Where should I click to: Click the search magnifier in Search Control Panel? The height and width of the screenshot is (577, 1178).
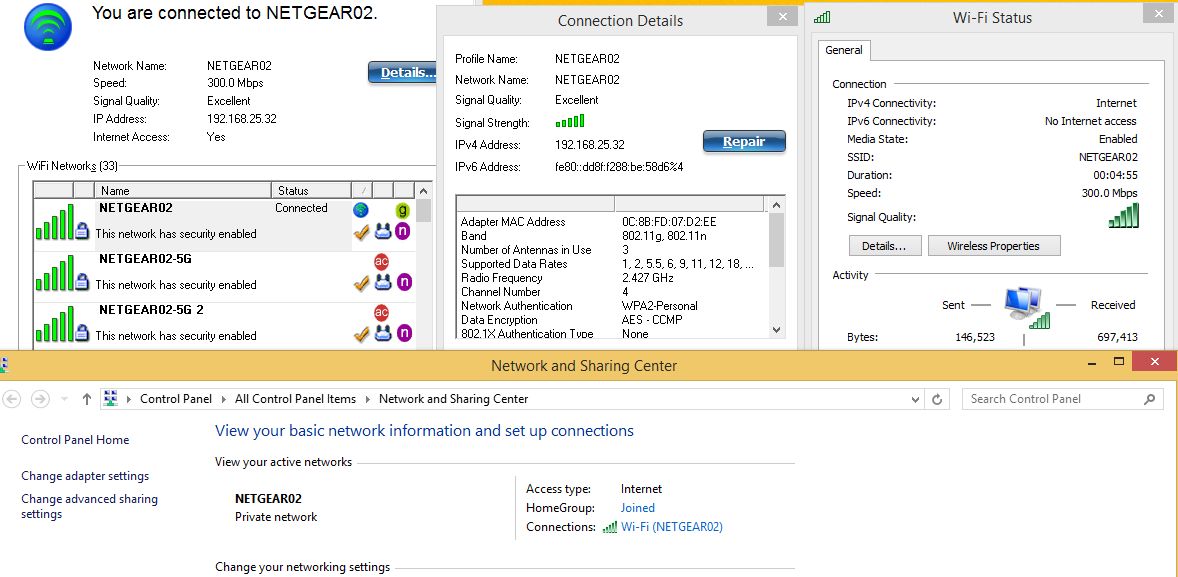tap(1149, 399)
